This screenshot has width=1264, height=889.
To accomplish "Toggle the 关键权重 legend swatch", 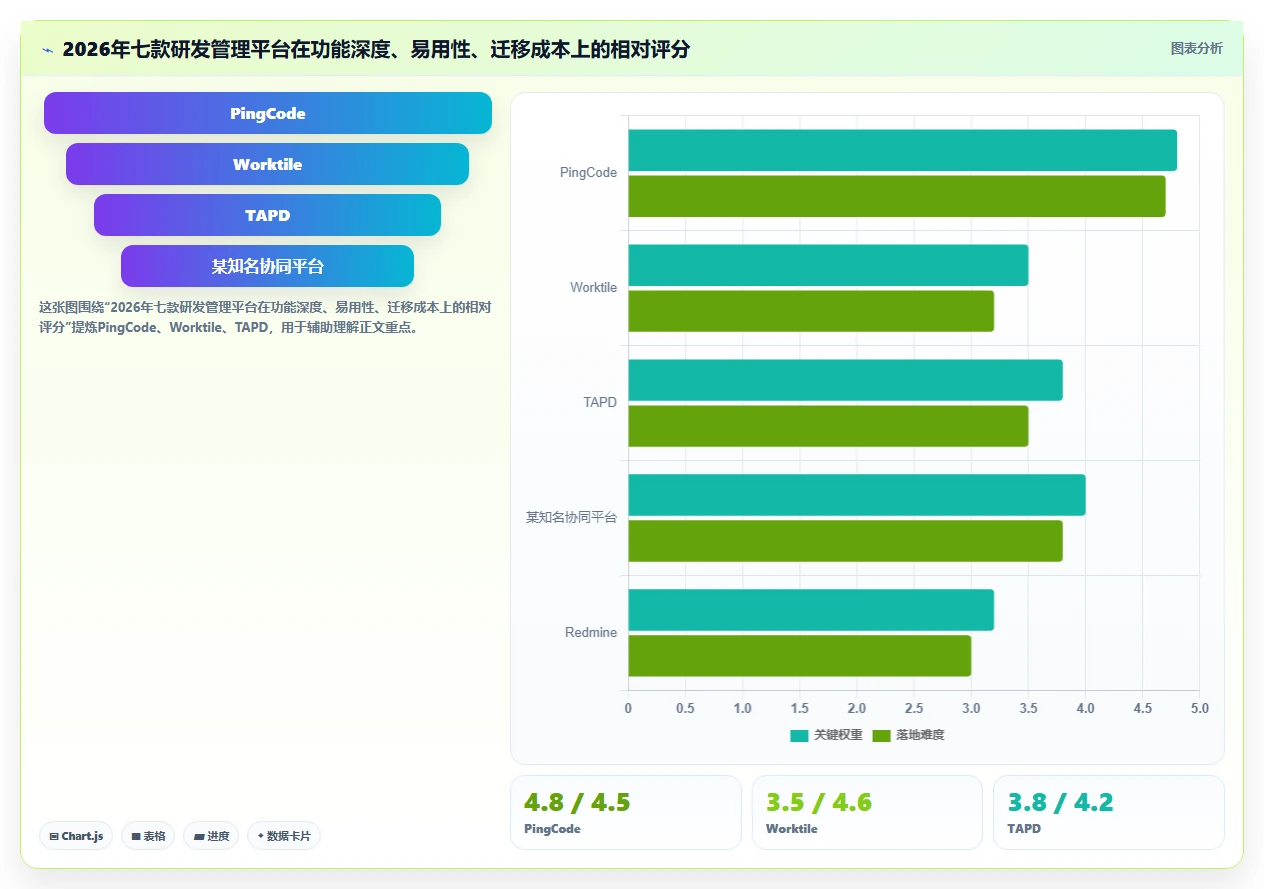I will point(799,735).
